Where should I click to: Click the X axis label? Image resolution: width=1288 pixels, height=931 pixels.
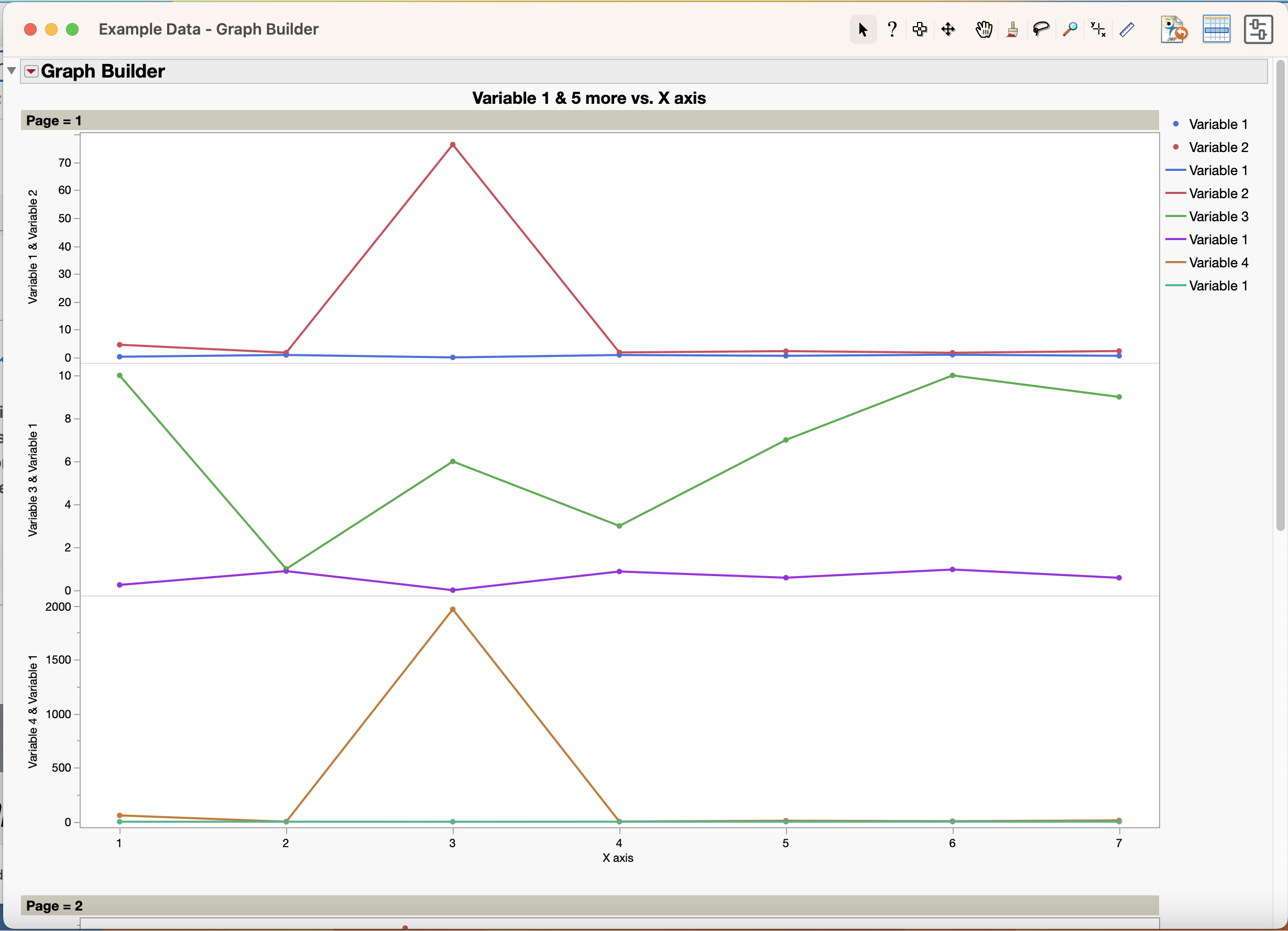coord(617,858)
